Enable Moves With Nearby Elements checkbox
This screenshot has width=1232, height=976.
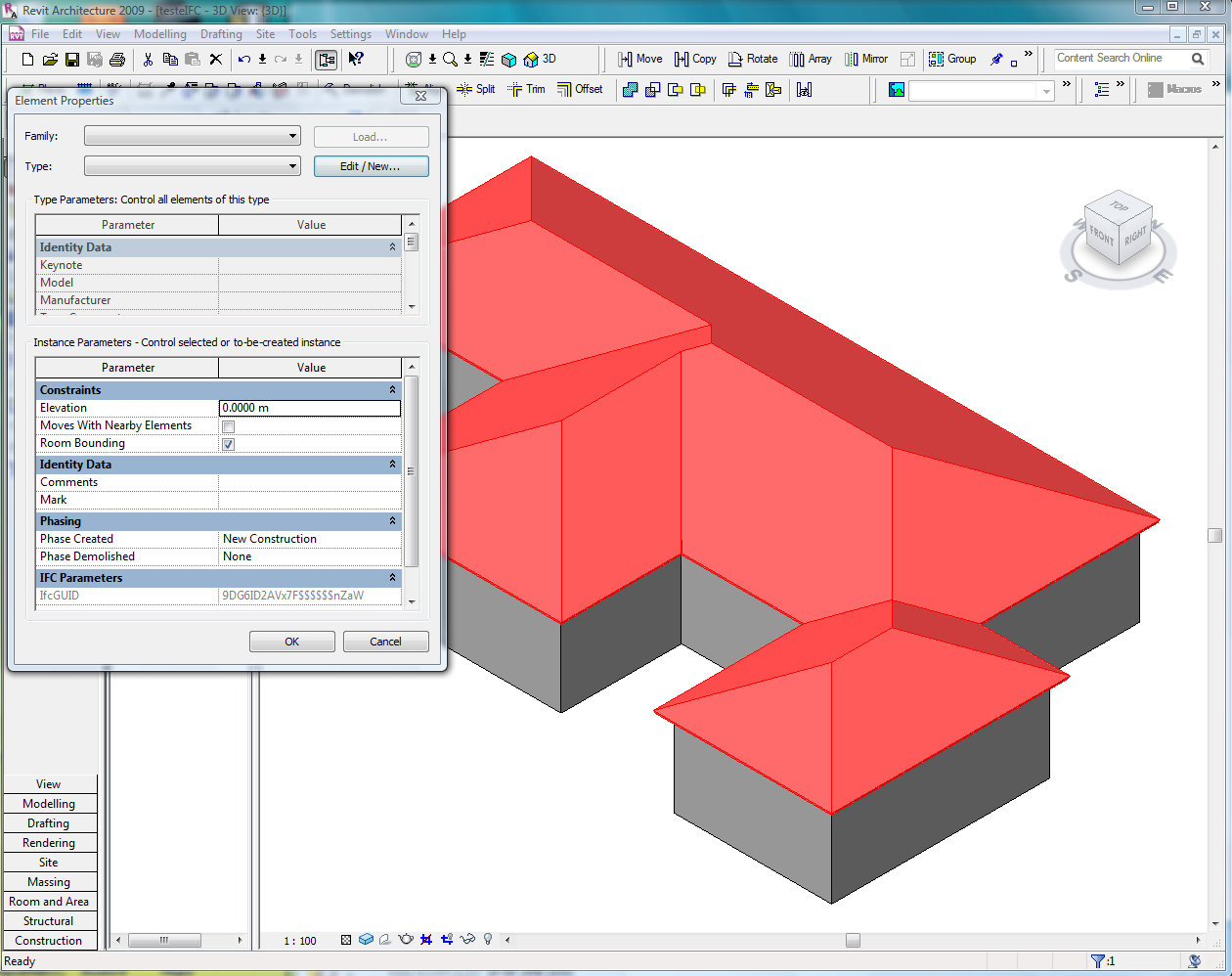click(228, 426)
